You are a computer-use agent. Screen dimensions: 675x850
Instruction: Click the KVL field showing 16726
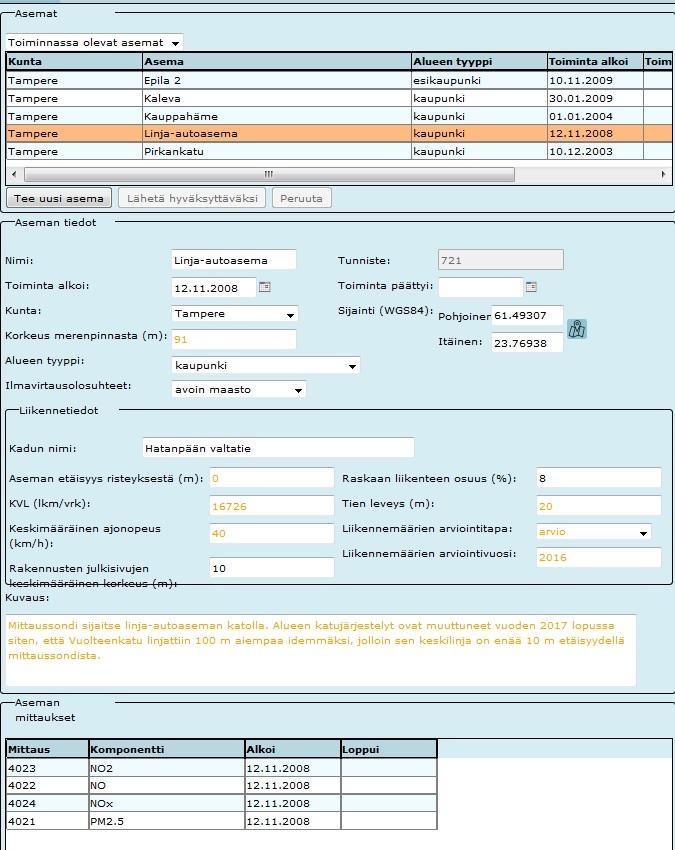[272, 506]
